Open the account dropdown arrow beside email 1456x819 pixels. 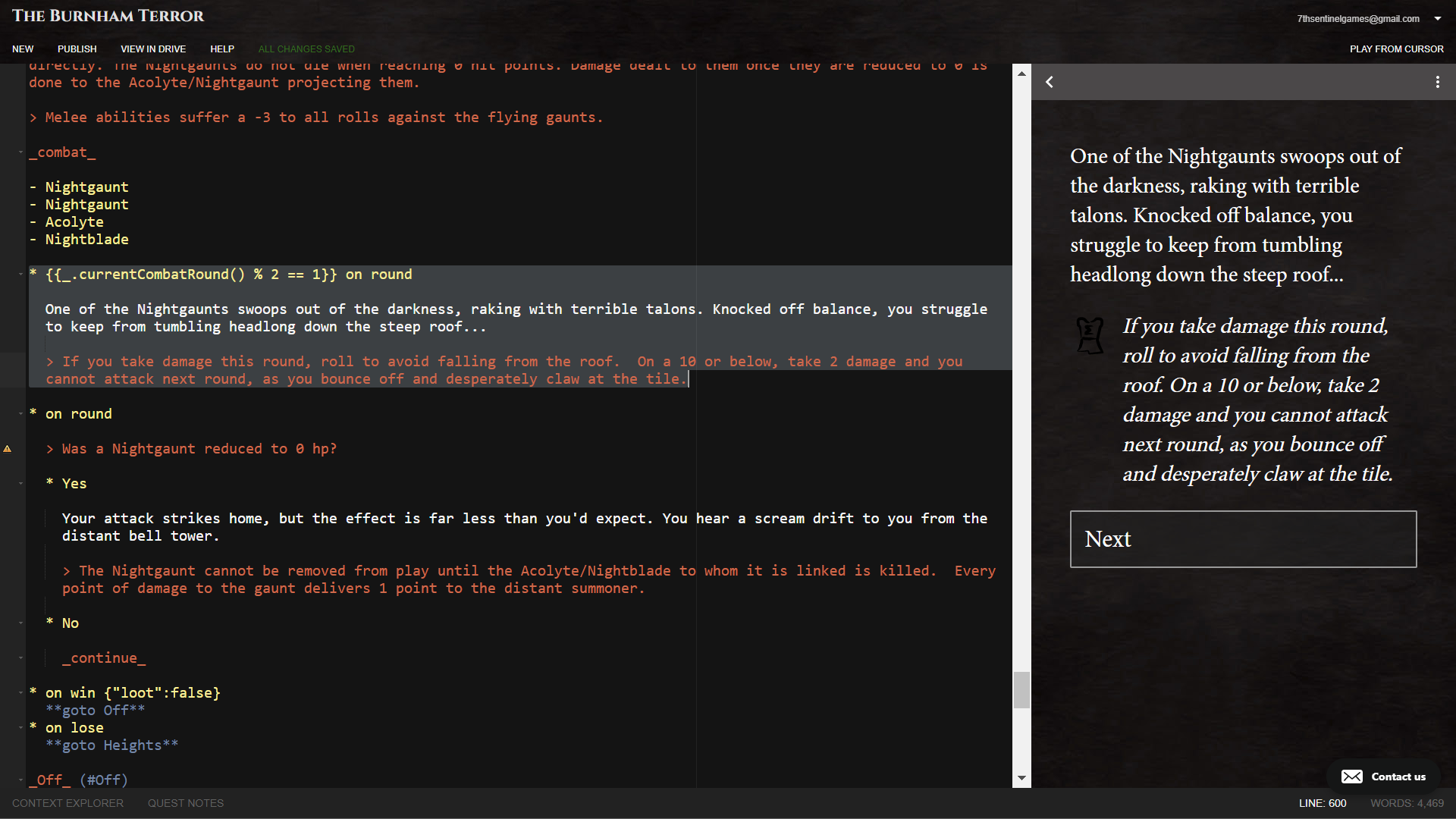1437,18
